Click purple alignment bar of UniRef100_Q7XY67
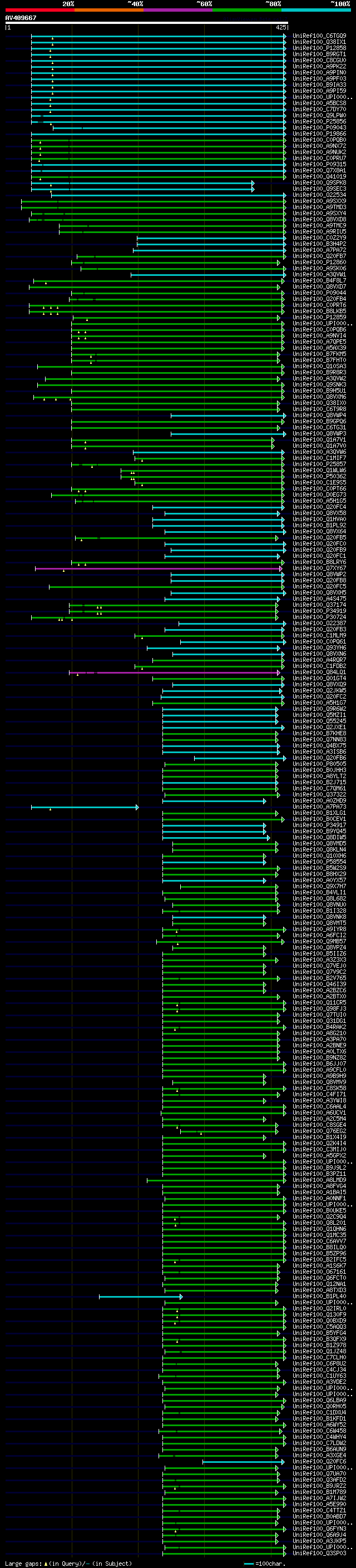Screen dimensions: 356x1568 158,568
